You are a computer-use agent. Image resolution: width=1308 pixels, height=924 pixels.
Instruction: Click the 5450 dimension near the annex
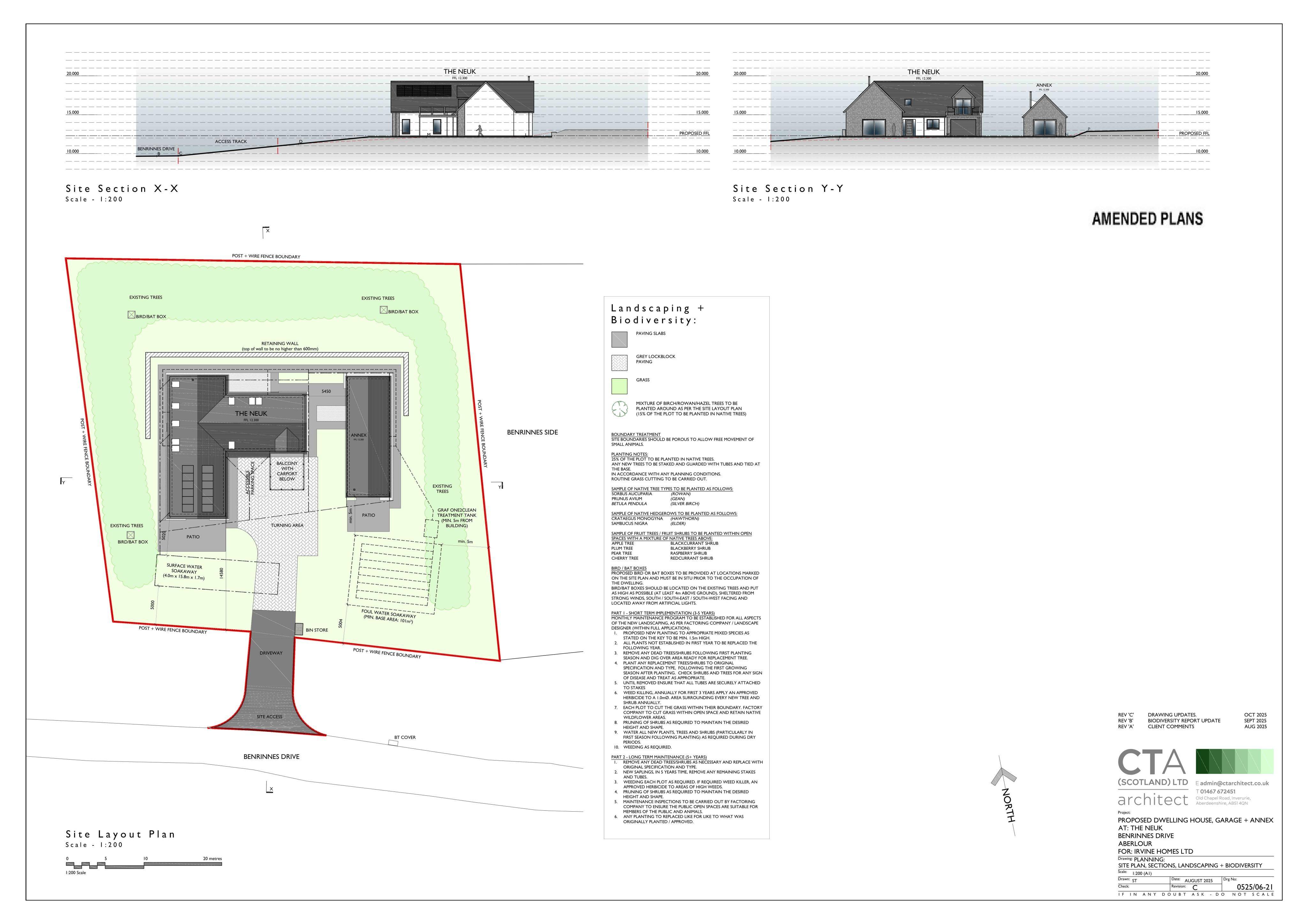326,391
